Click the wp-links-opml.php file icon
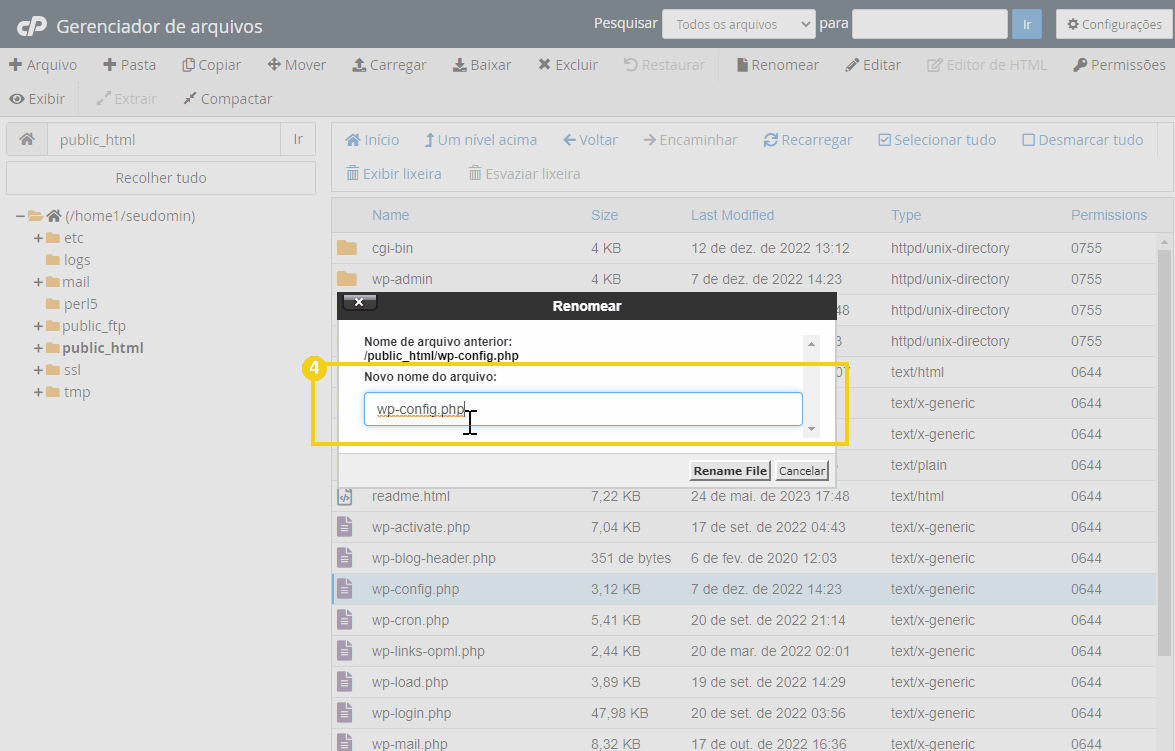The width and height of the screenshot is (1175, 751). [x=345, y=651]
